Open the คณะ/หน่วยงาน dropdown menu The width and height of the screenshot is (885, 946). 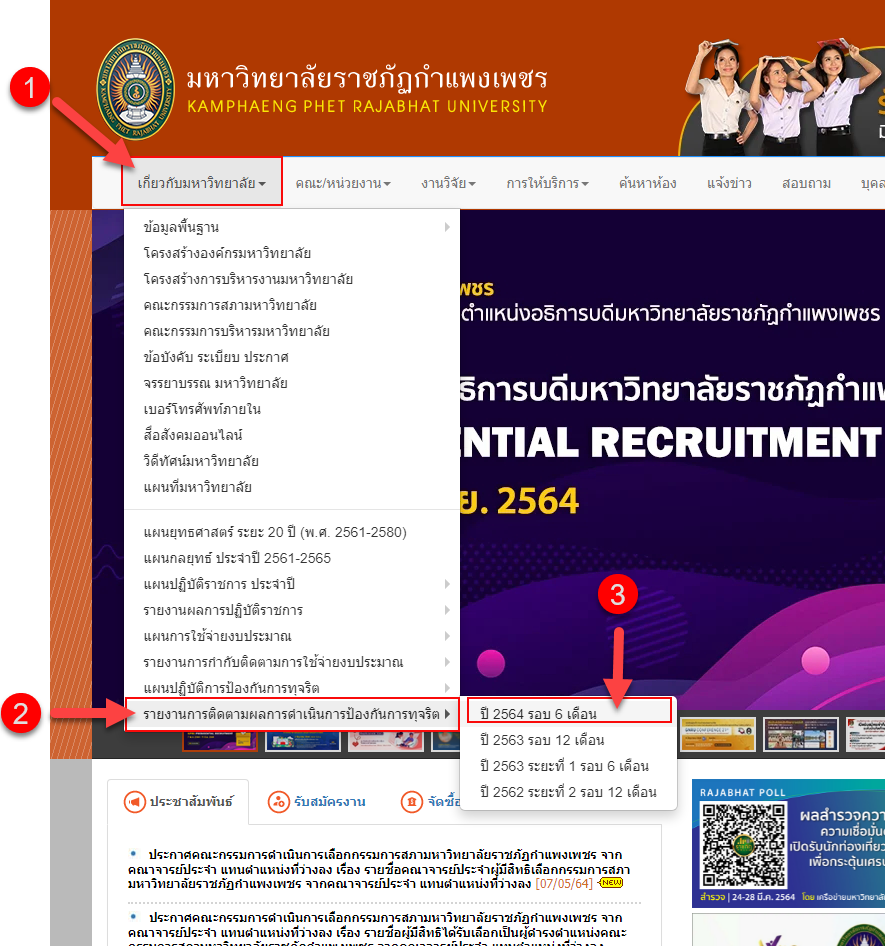point(343,183)
